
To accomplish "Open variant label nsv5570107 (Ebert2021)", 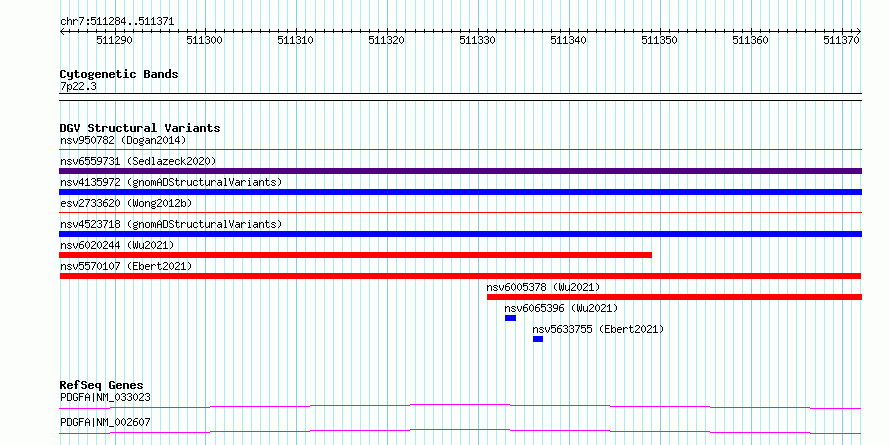I will tap(126, 266).
